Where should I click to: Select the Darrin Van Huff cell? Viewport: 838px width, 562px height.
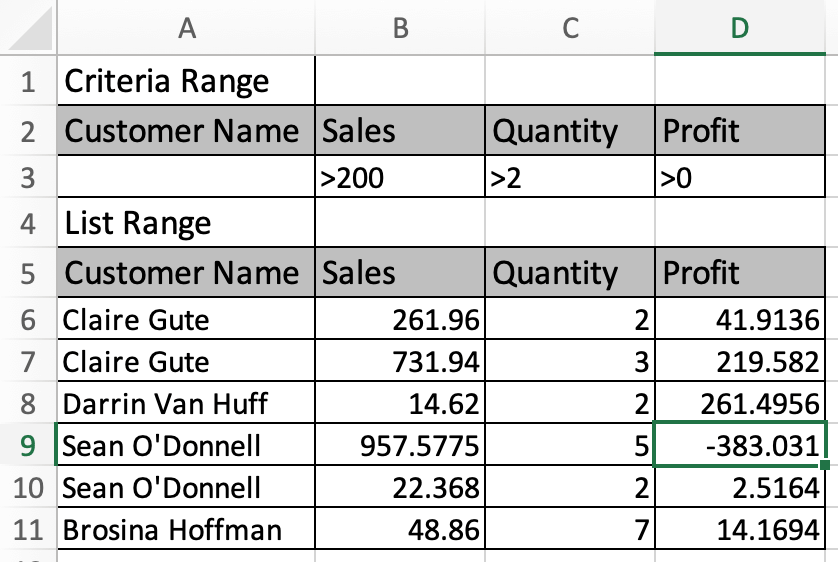pyautogui.click(x=186, y=403)
